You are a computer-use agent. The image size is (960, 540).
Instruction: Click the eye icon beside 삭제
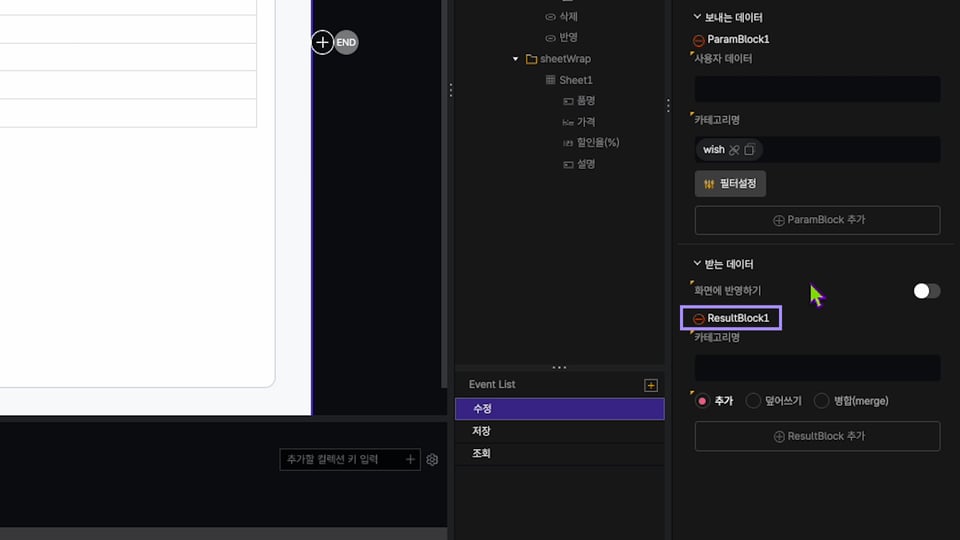[x=550, y=17]
